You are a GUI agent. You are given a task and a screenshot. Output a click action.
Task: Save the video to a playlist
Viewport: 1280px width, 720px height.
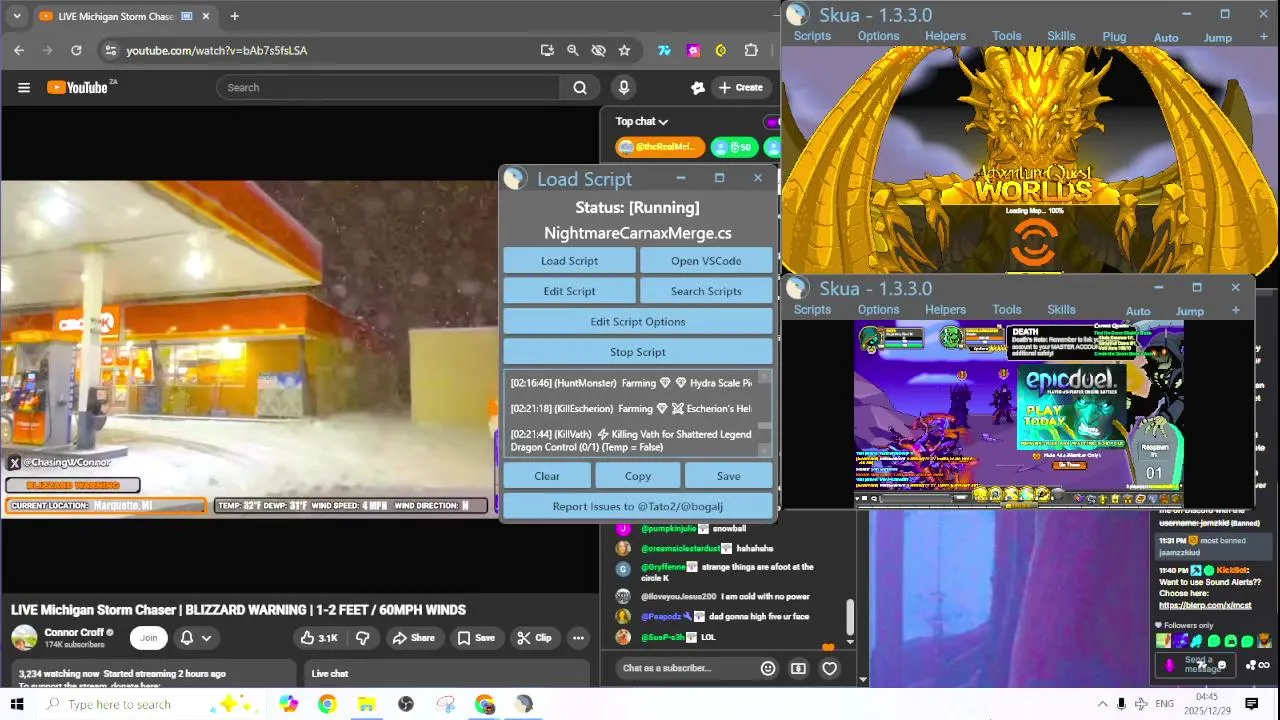tap(476, 638)
